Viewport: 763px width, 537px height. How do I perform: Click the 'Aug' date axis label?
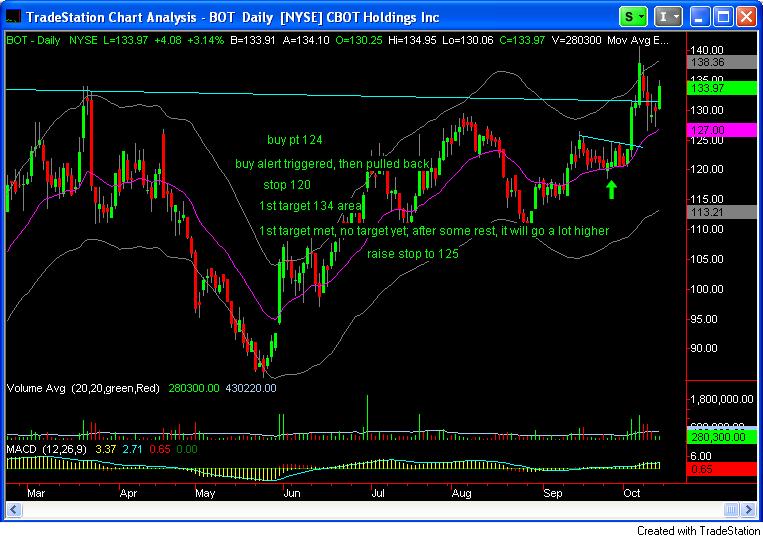(x=461, y=493)
